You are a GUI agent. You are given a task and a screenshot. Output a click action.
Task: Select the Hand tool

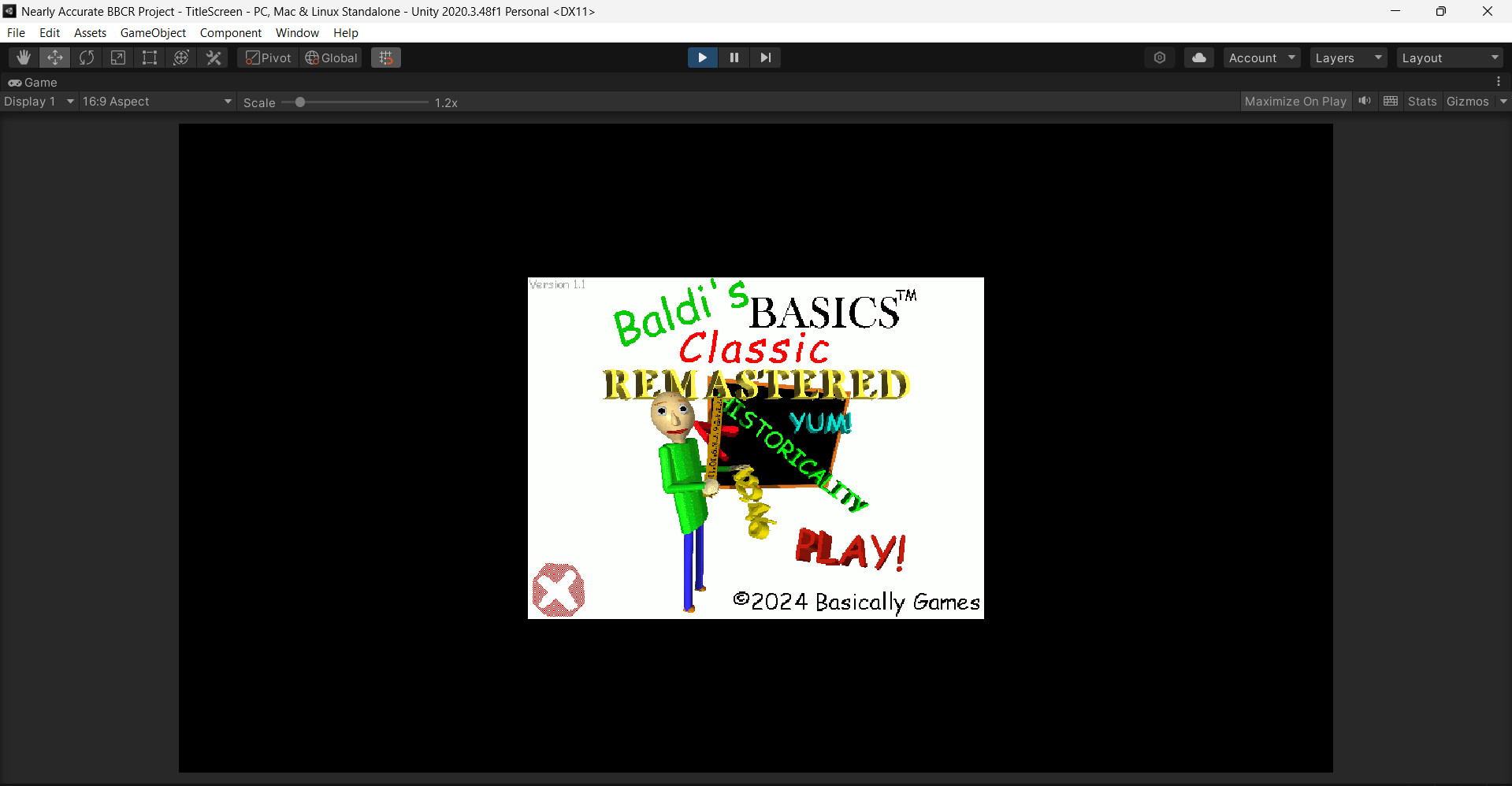coord(23,57)
